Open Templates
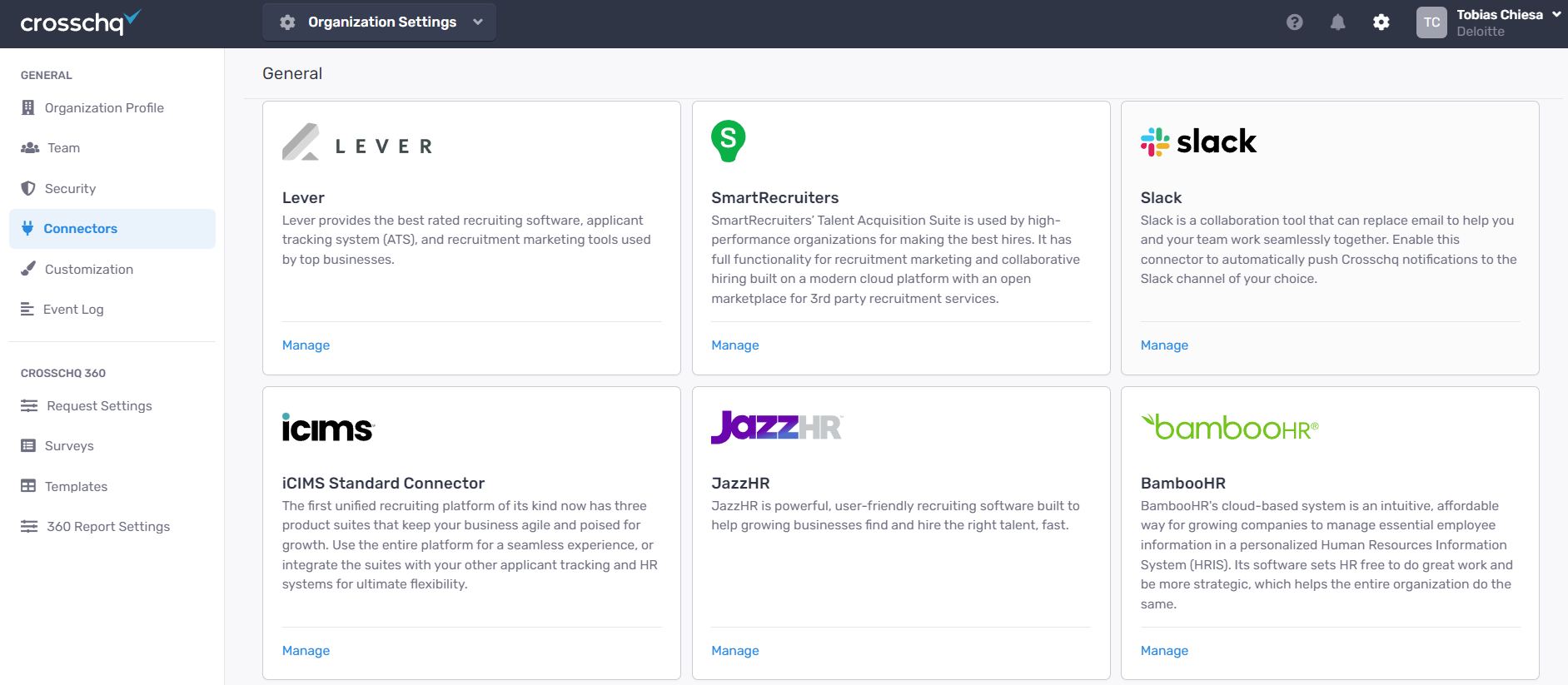 coord(112,486)
